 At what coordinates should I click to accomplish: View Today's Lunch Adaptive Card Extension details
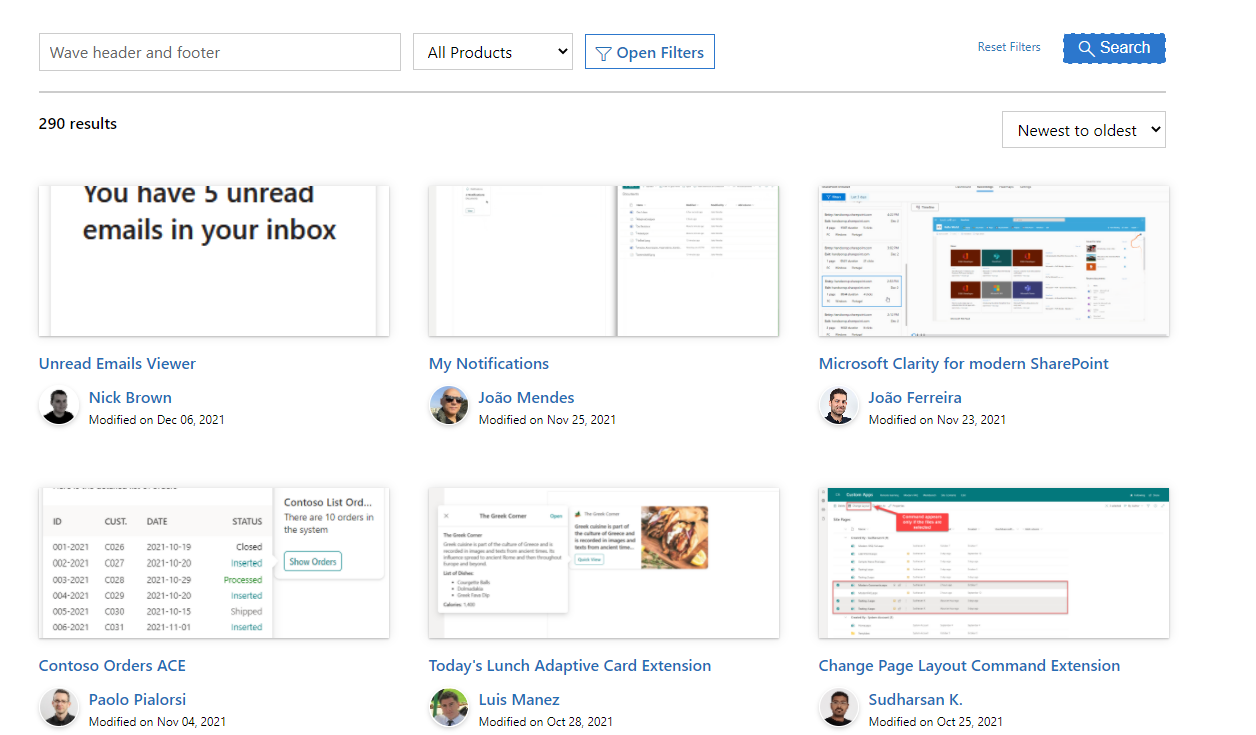click(570, 665)
